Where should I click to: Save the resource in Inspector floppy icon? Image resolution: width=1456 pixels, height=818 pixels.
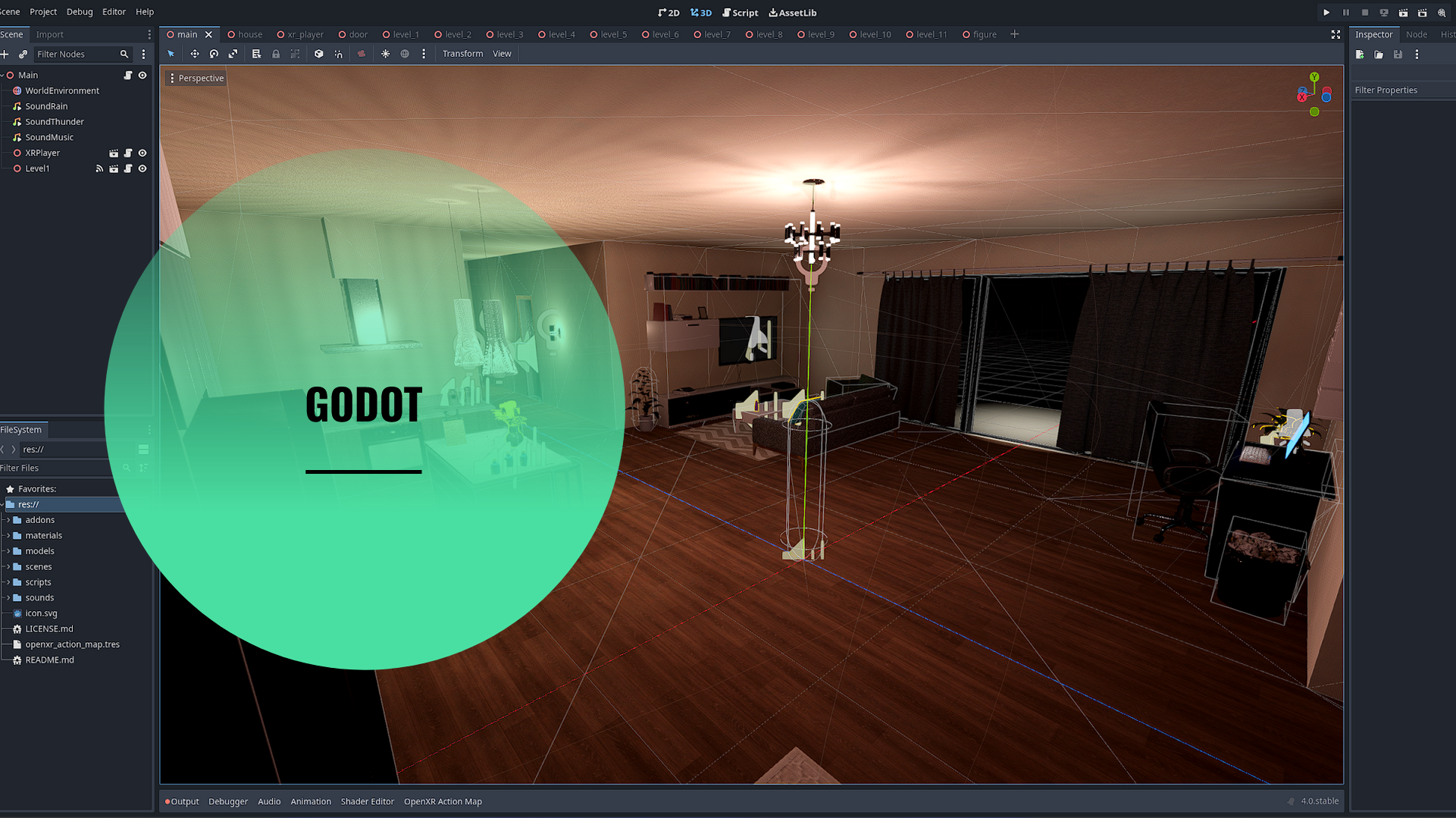(1398, 55)
